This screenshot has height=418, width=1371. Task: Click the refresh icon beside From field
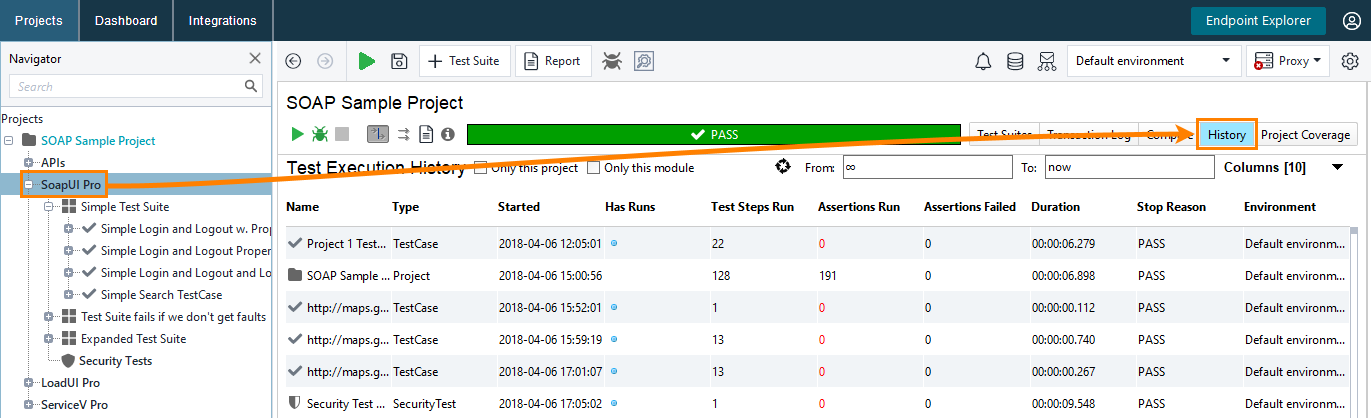click(784, 167)
